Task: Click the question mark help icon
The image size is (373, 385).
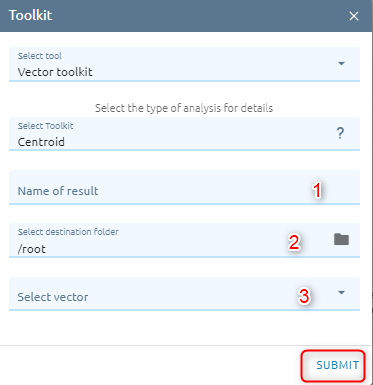Action: 340,133
